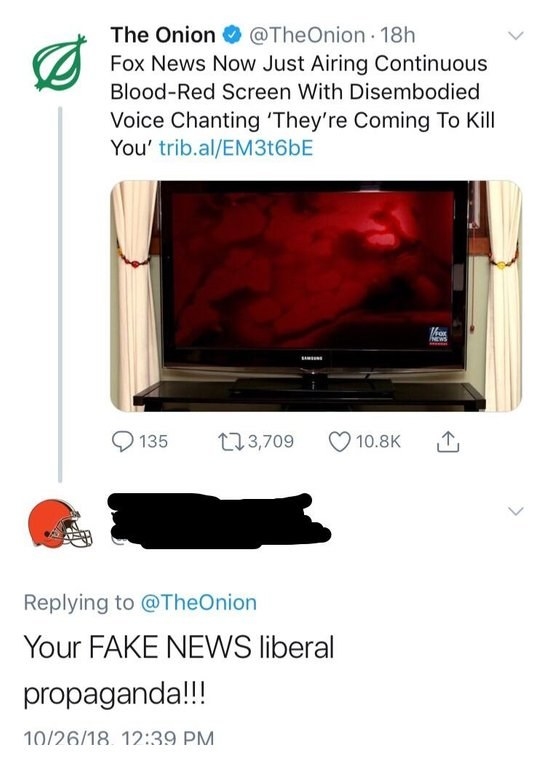This screenshot has width=546, height=767.
Task: Tap the reply speech bubble icon
Action: click(x=121, y=441)
